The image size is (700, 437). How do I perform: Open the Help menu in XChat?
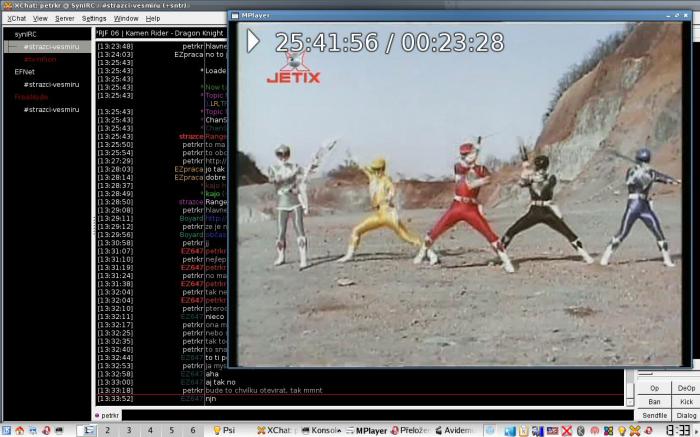(153, 18)
